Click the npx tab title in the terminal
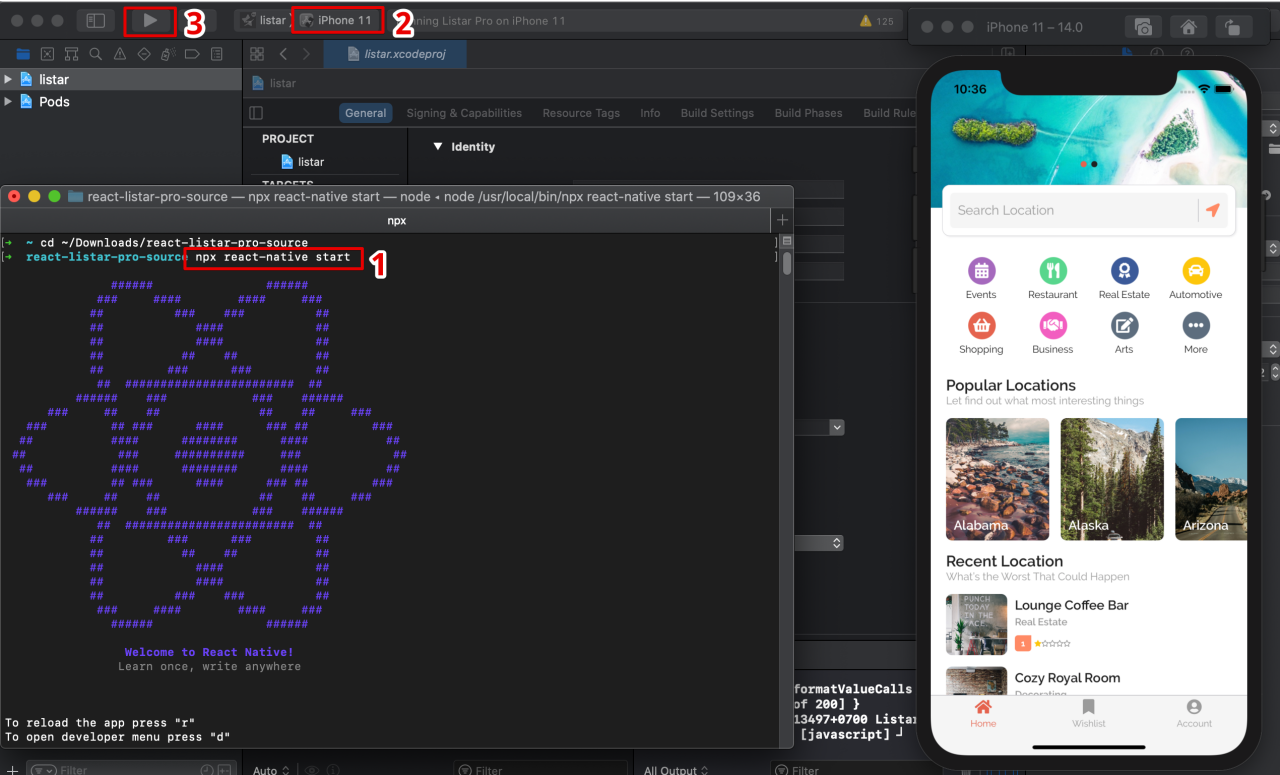 point(397,220)
